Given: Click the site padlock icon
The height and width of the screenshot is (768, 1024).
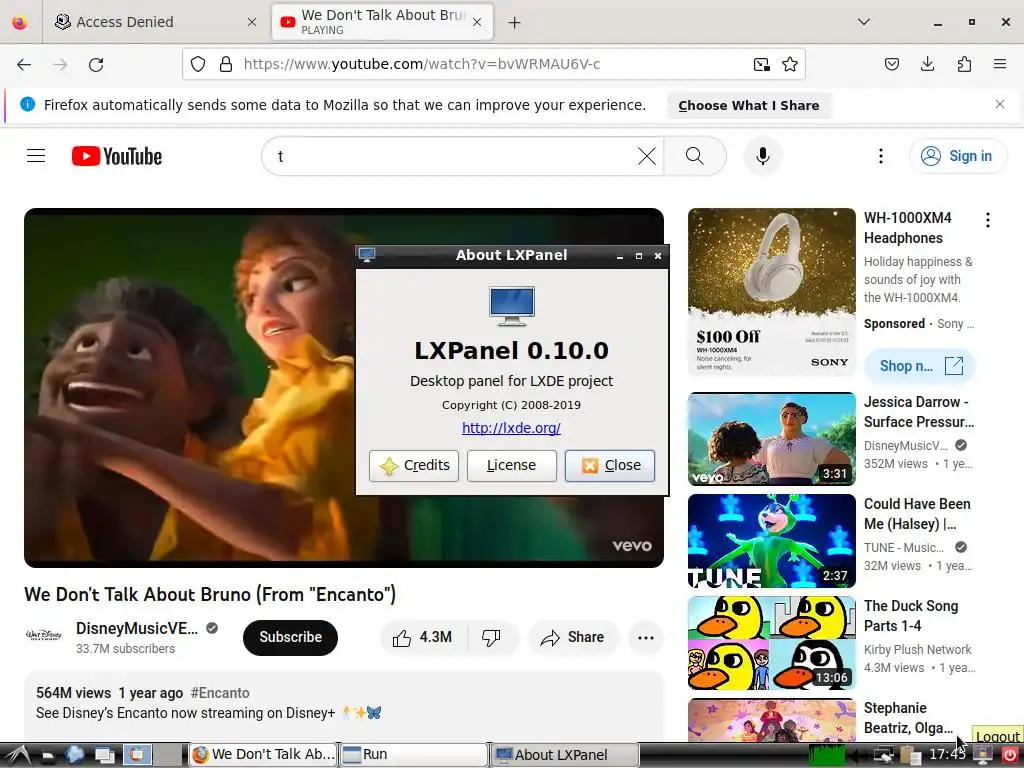Looking at the screenshot, I should coord(226,64).
